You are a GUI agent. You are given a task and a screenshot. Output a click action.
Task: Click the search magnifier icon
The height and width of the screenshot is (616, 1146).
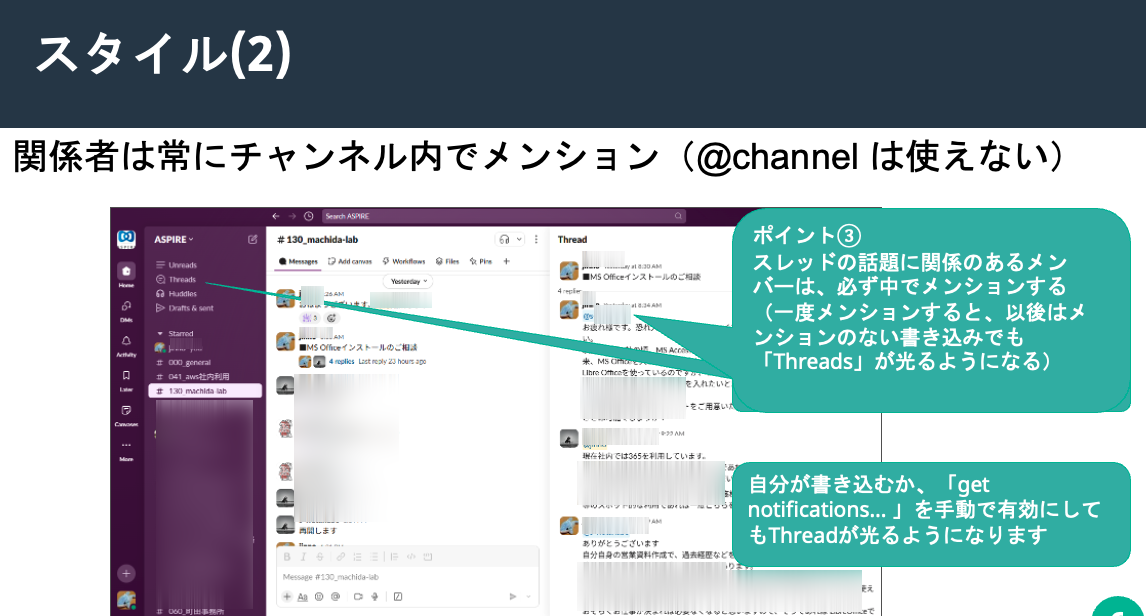[x=678, y=216]
